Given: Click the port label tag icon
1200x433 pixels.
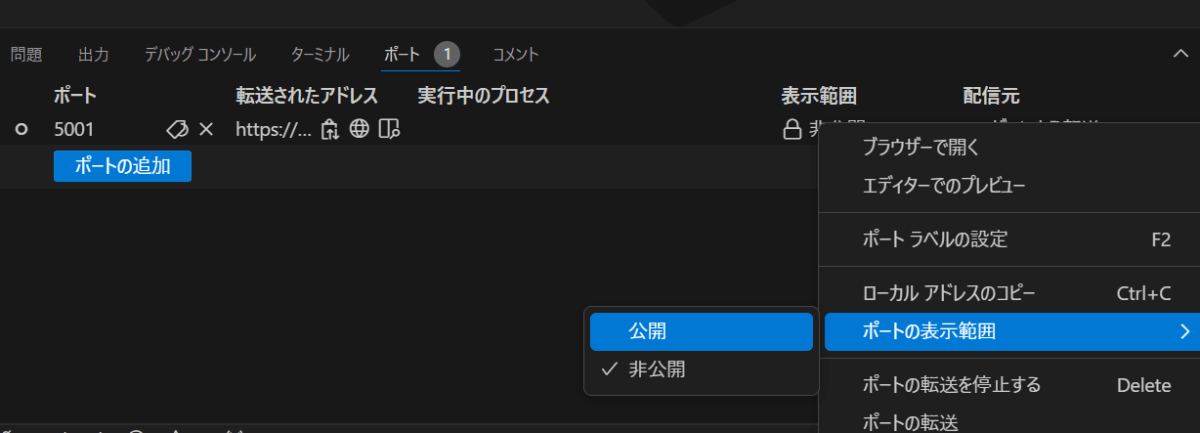Looking at the screenshot, I should [x=177, y=129].
